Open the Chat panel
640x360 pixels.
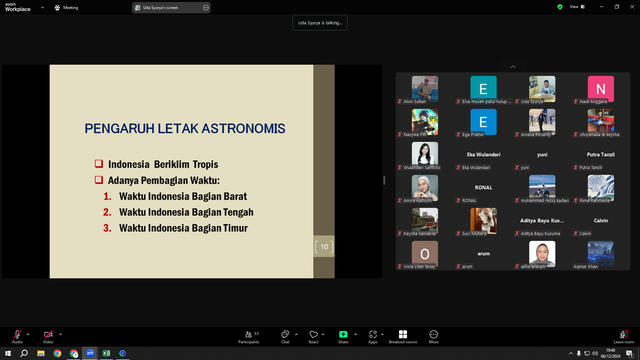pyautogui.click(x=285, y=337)
